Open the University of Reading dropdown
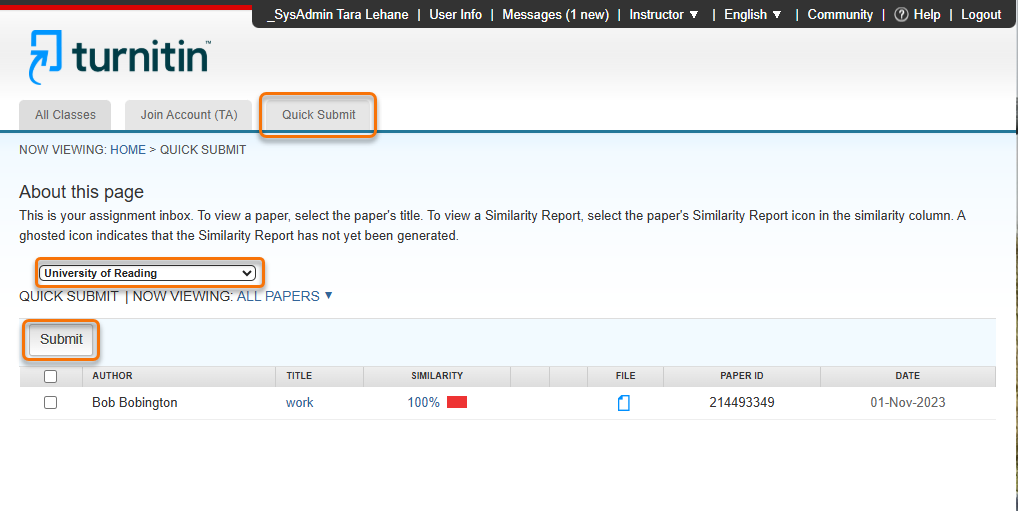This screenshot has width=1018, height=511. coord(147,273)
